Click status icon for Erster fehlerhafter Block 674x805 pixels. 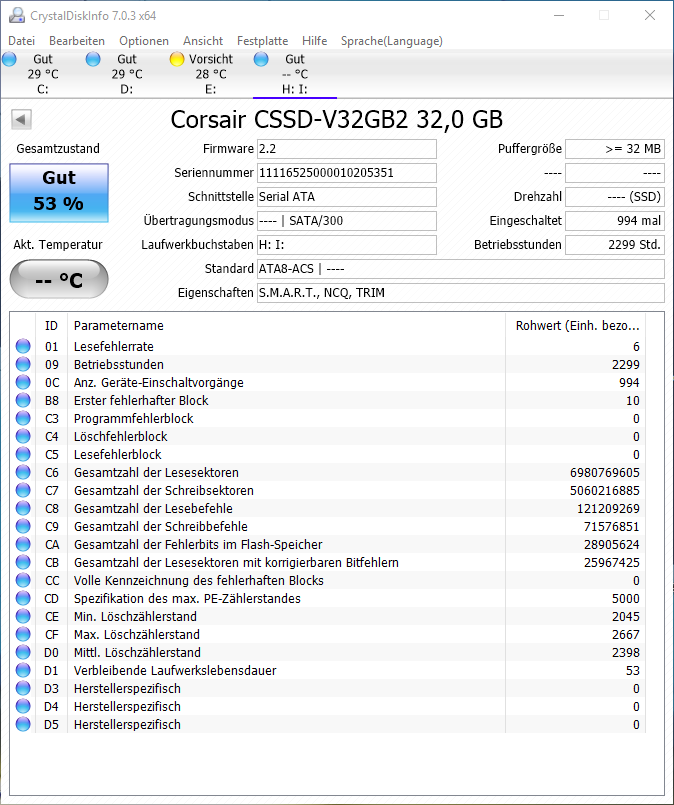[x=23, y=400]
